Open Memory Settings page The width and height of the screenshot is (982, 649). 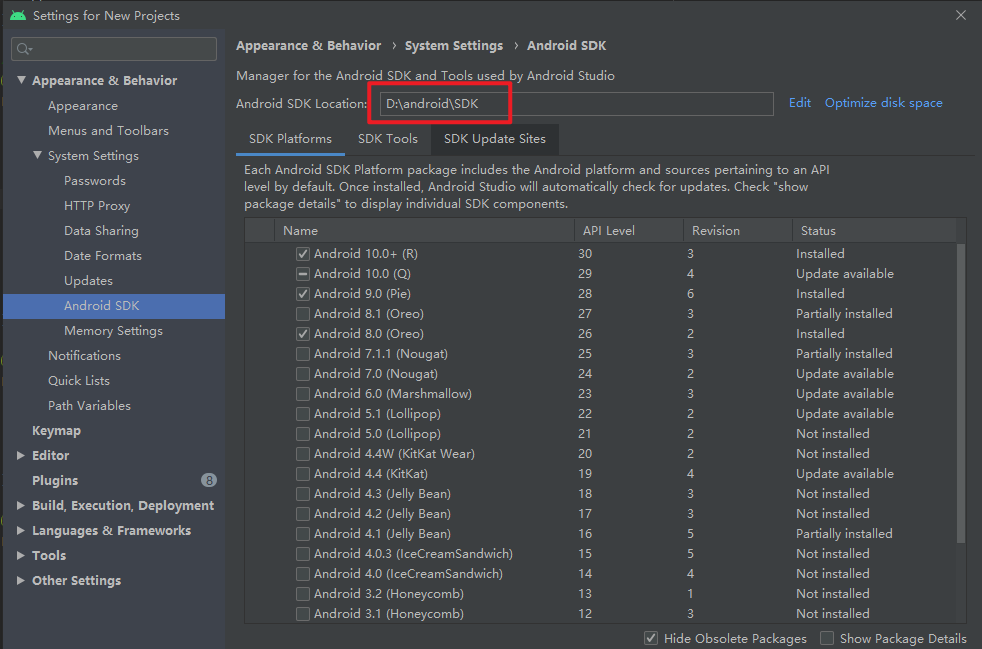(113, 331)
